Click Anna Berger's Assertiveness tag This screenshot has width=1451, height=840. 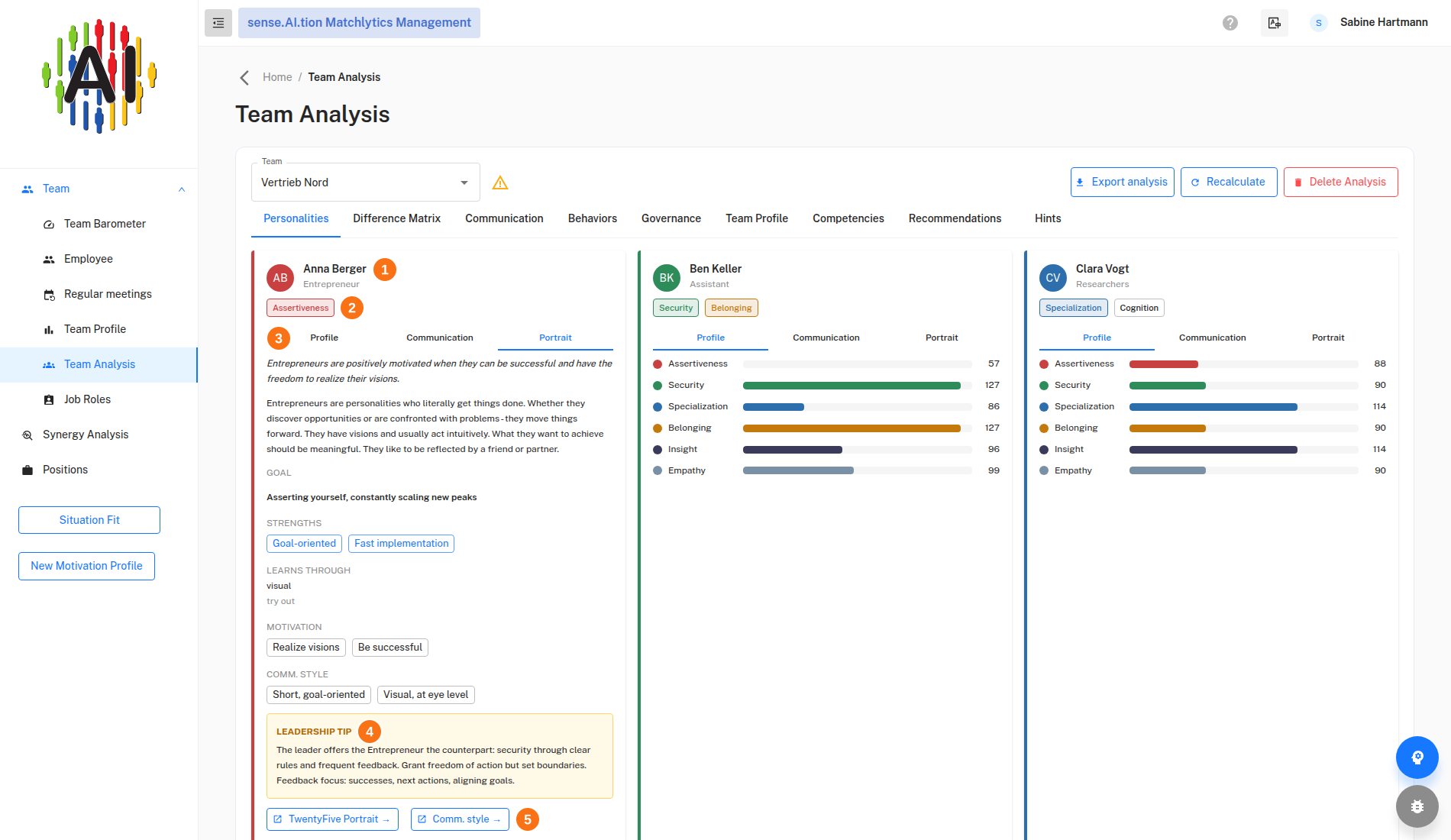(x=300, y=308)
